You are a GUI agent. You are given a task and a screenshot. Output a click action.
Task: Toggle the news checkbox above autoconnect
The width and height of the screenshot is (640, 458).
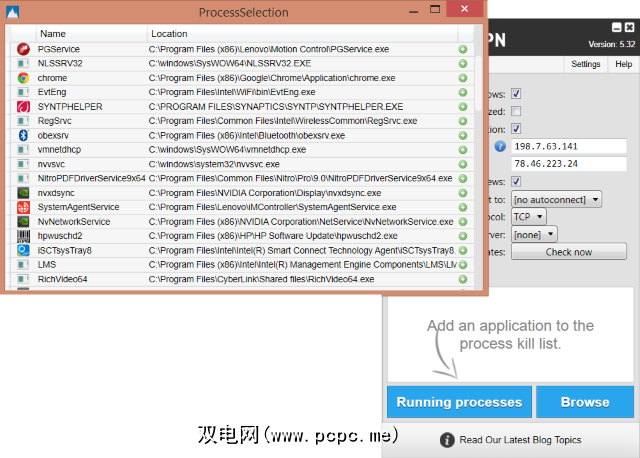[516, 181]
